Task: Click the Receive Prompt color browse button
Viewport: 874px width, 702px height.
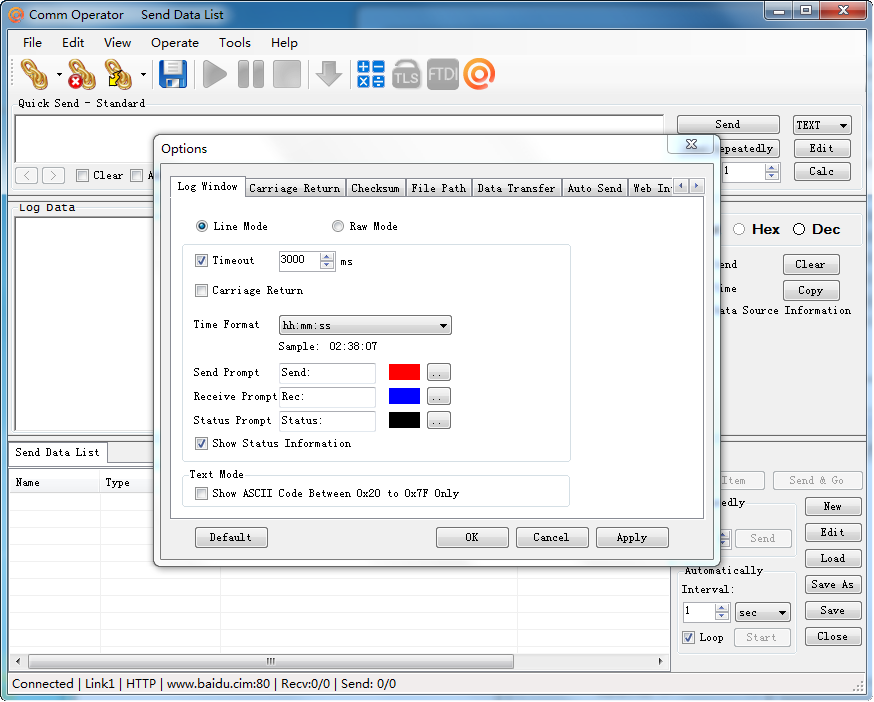Action: click(439, 396)
